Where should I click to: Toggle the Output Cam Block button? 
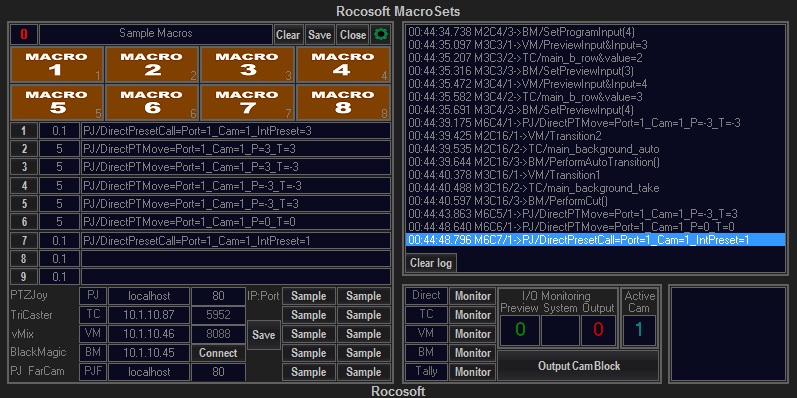tap(578, 366)
